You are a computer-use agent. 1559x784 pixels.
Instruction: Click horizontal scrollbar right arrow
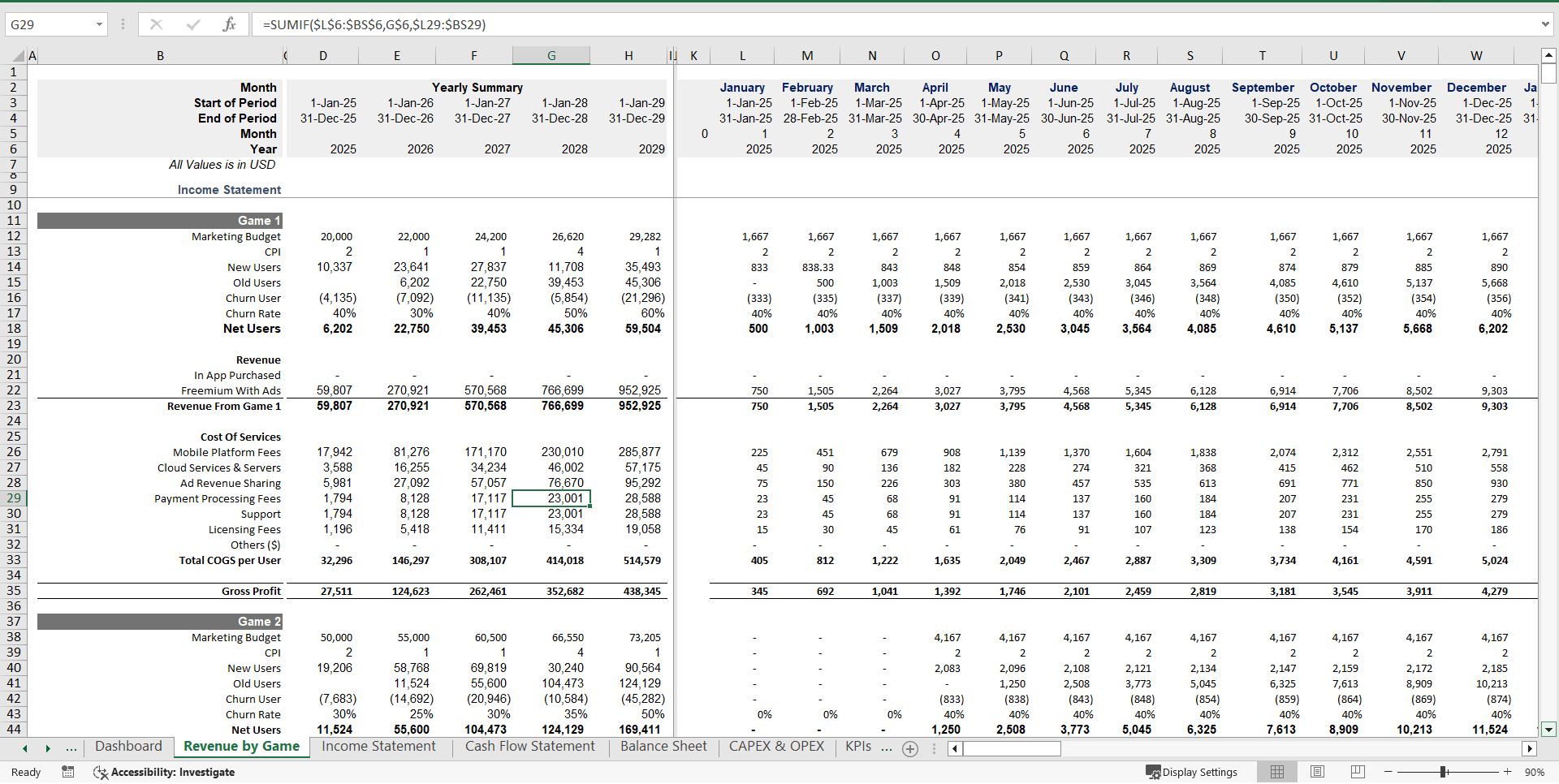point(1530,748)
